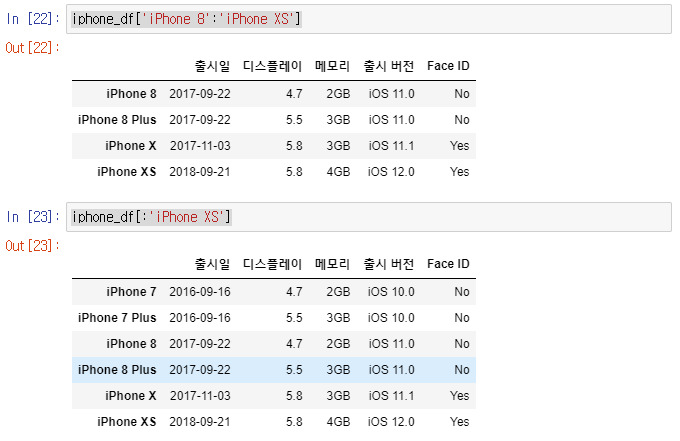Click 2016-09-16 date in iPhone 7 Plus row
Screen dimensions: 680x441
pyautogui.click(x=200, y=318)
